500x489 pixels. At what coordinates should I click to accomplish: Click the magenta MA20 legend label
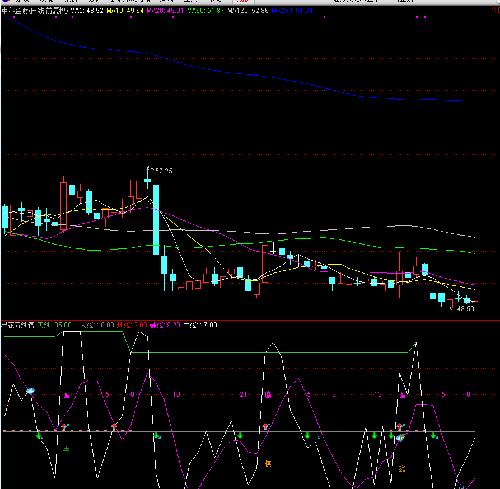tap(165, 11)
